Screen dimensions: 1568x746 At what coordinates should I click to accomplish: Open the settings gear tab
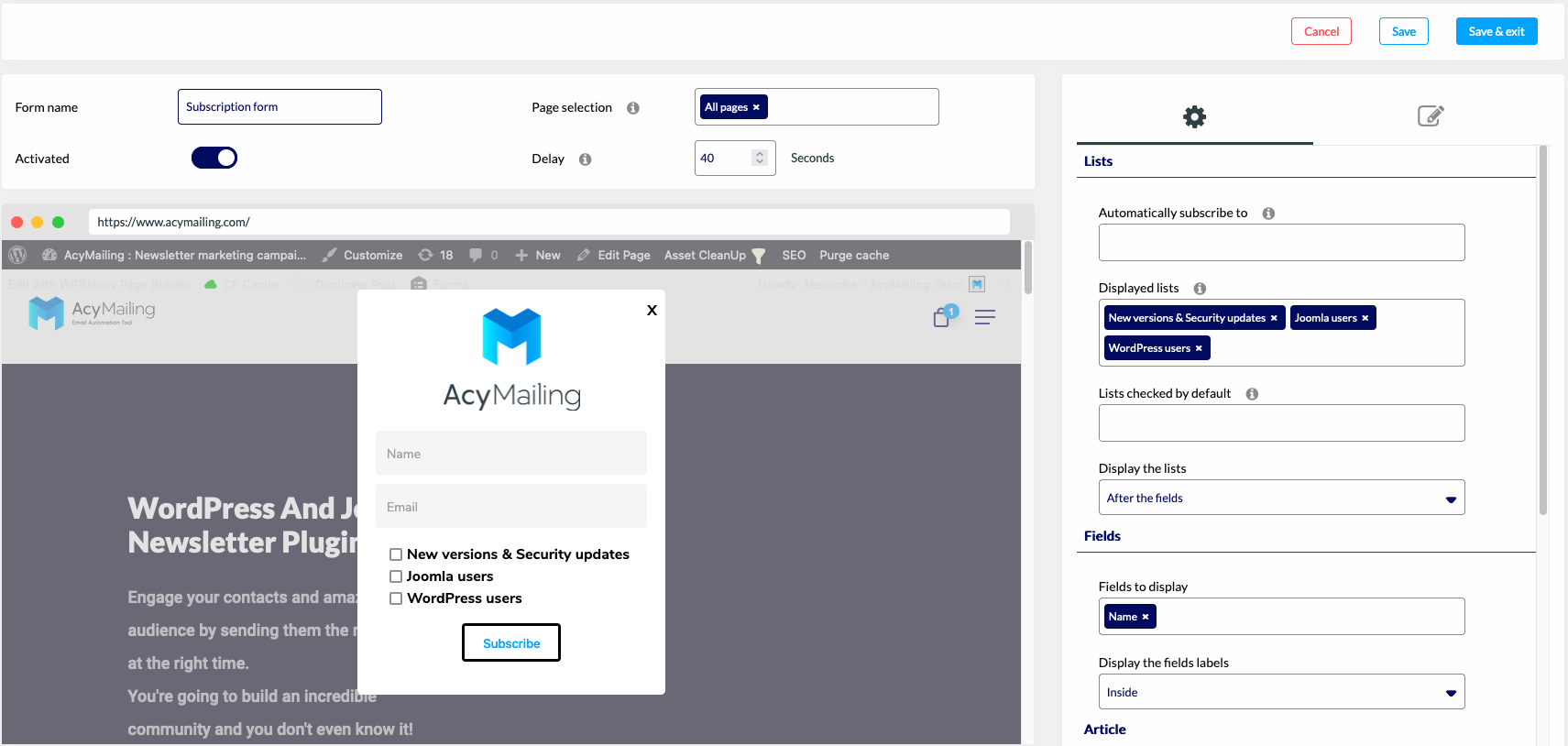point(1194,116)
